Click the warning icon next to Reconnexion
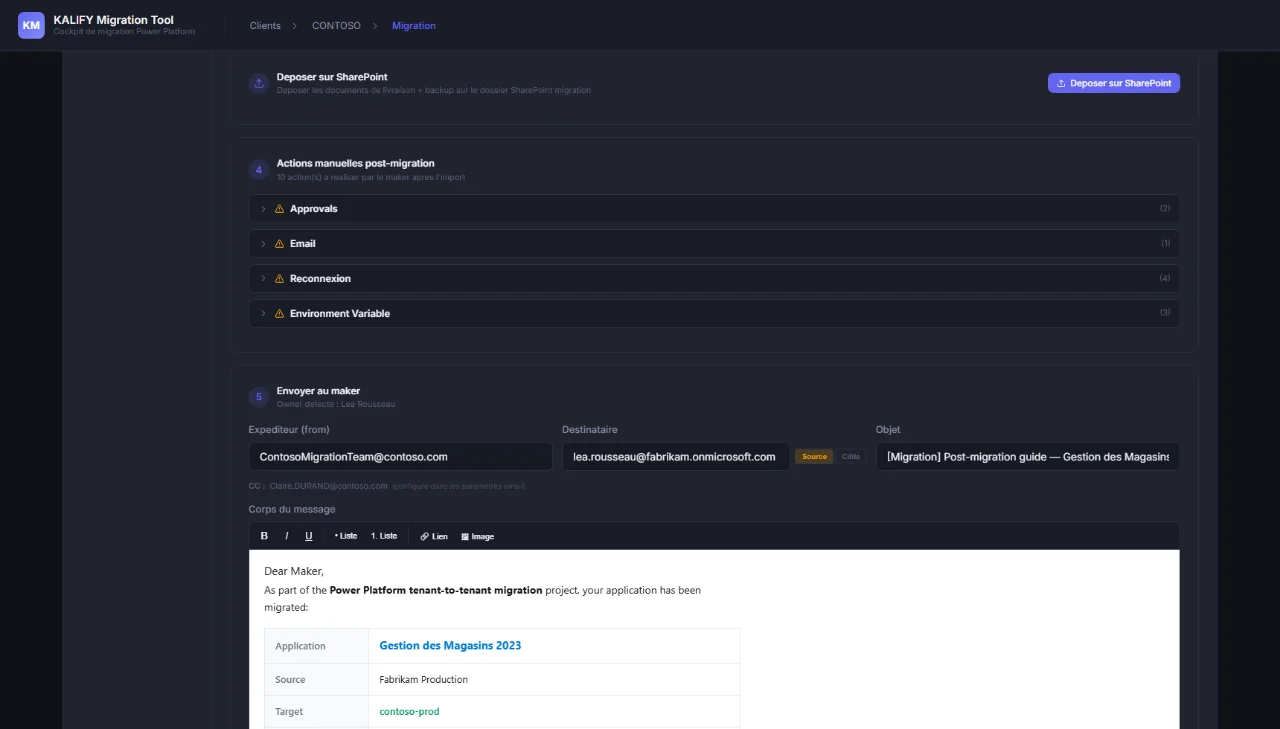This screenshot has width=1280, height=729. click(x=280, y=279)
